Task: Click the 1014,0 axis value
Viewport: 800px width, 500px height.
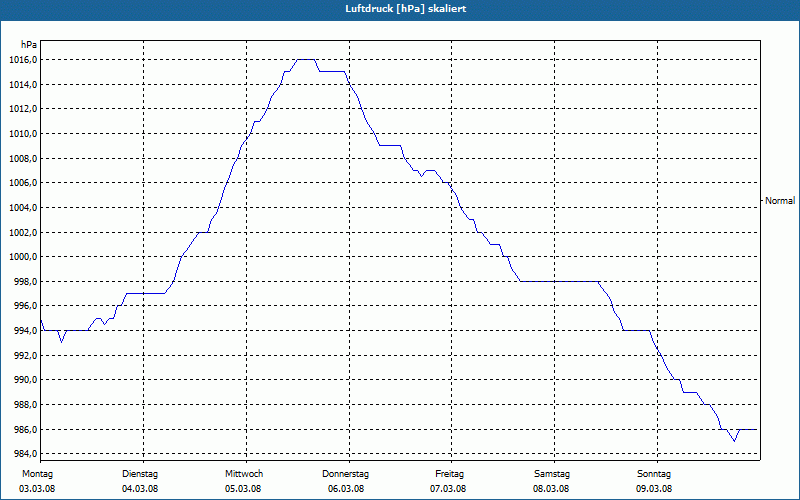Action: (x=23, y=84)
